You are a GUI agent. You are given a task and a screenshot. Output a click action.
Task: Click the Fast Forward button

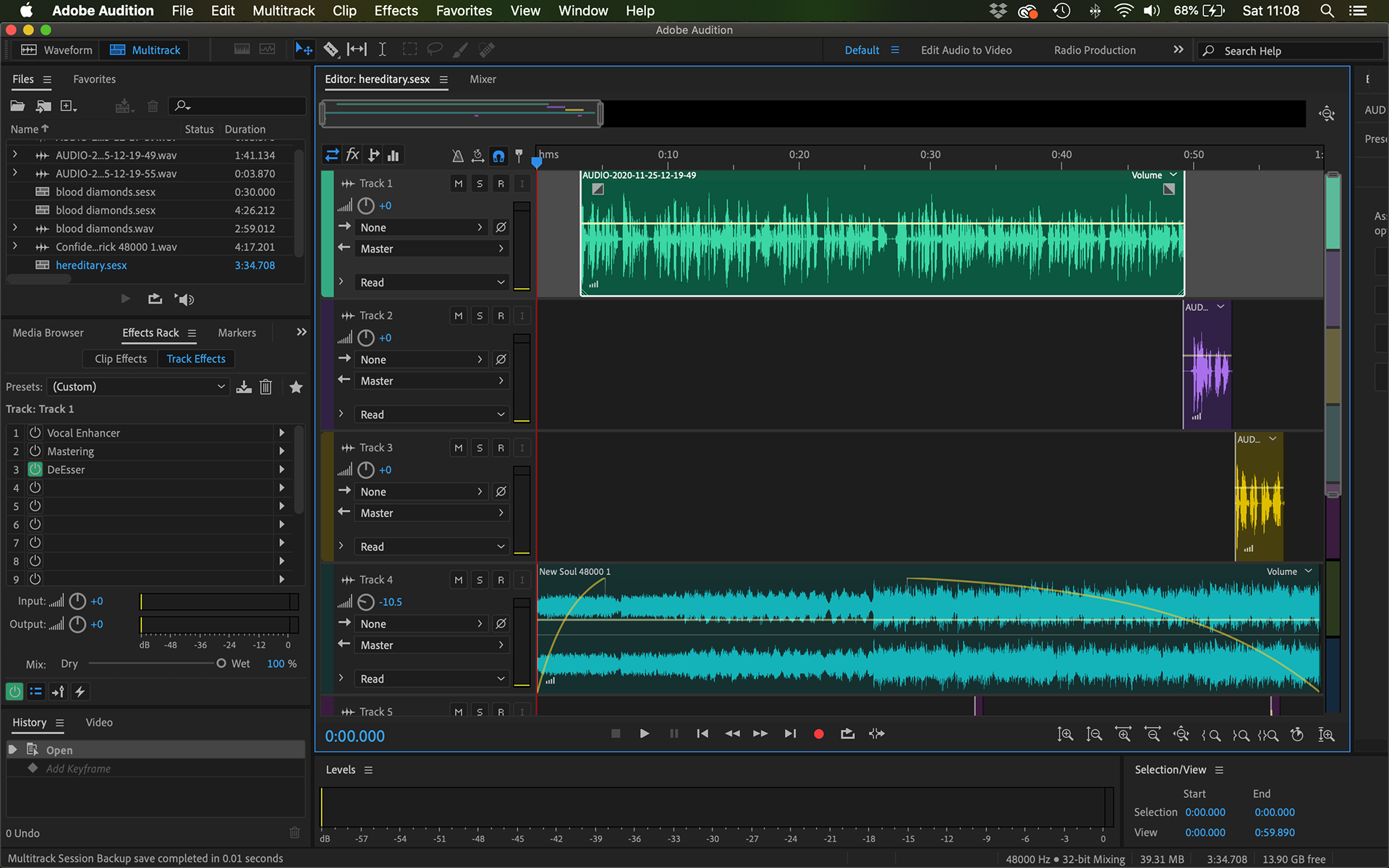coord(760,733)
